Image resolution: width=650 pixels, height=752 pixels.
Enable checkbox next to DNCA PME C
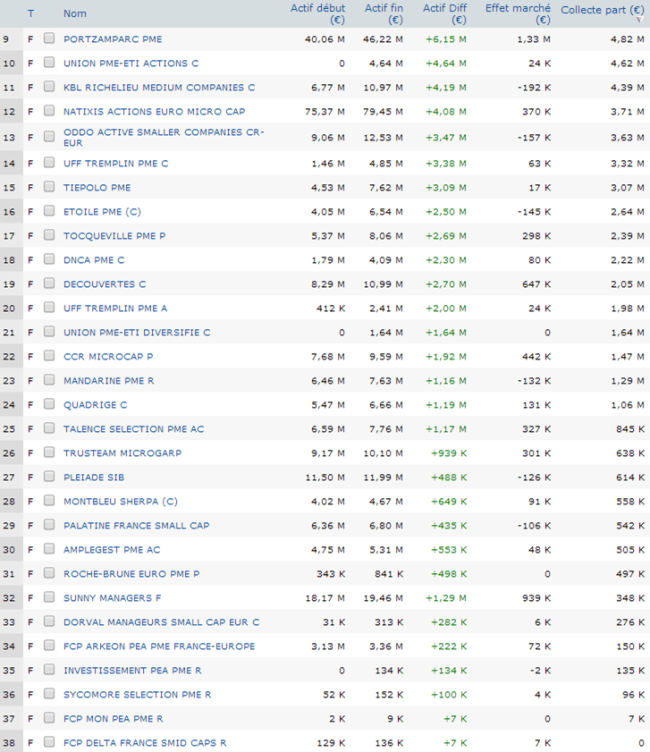pyautogui.click(x=49, y=259)
